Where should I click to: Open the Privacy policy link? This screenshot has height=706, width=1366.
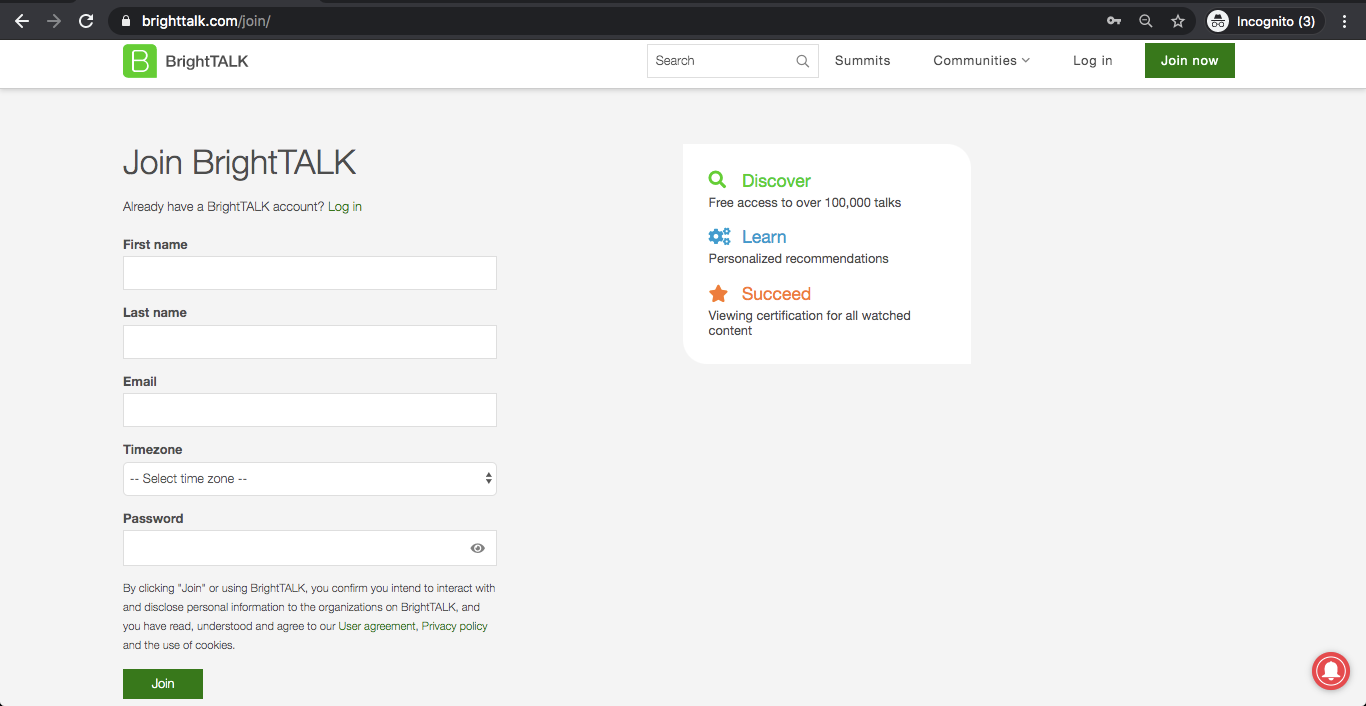pos(455,626)
